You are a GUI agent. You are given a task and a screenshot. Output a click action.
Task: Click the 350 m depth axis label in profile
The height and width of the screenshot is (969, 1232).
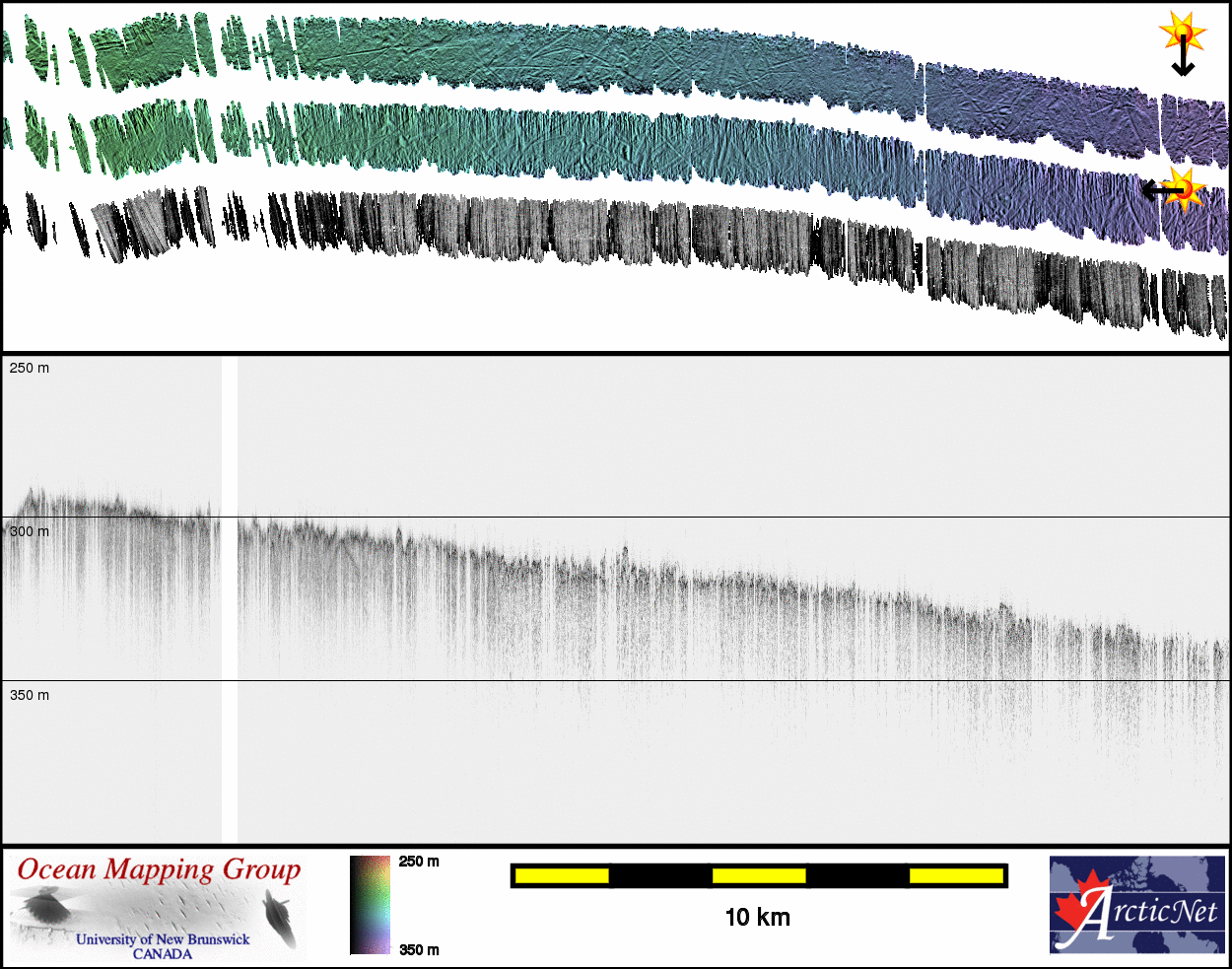coord(30,695)
